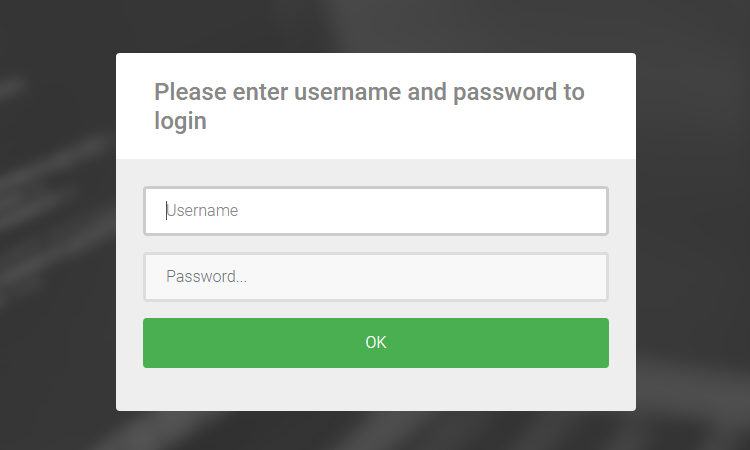Screen dimensions: 750x450
Task: Click the Username input field
Action: click(x=375, y=211)
